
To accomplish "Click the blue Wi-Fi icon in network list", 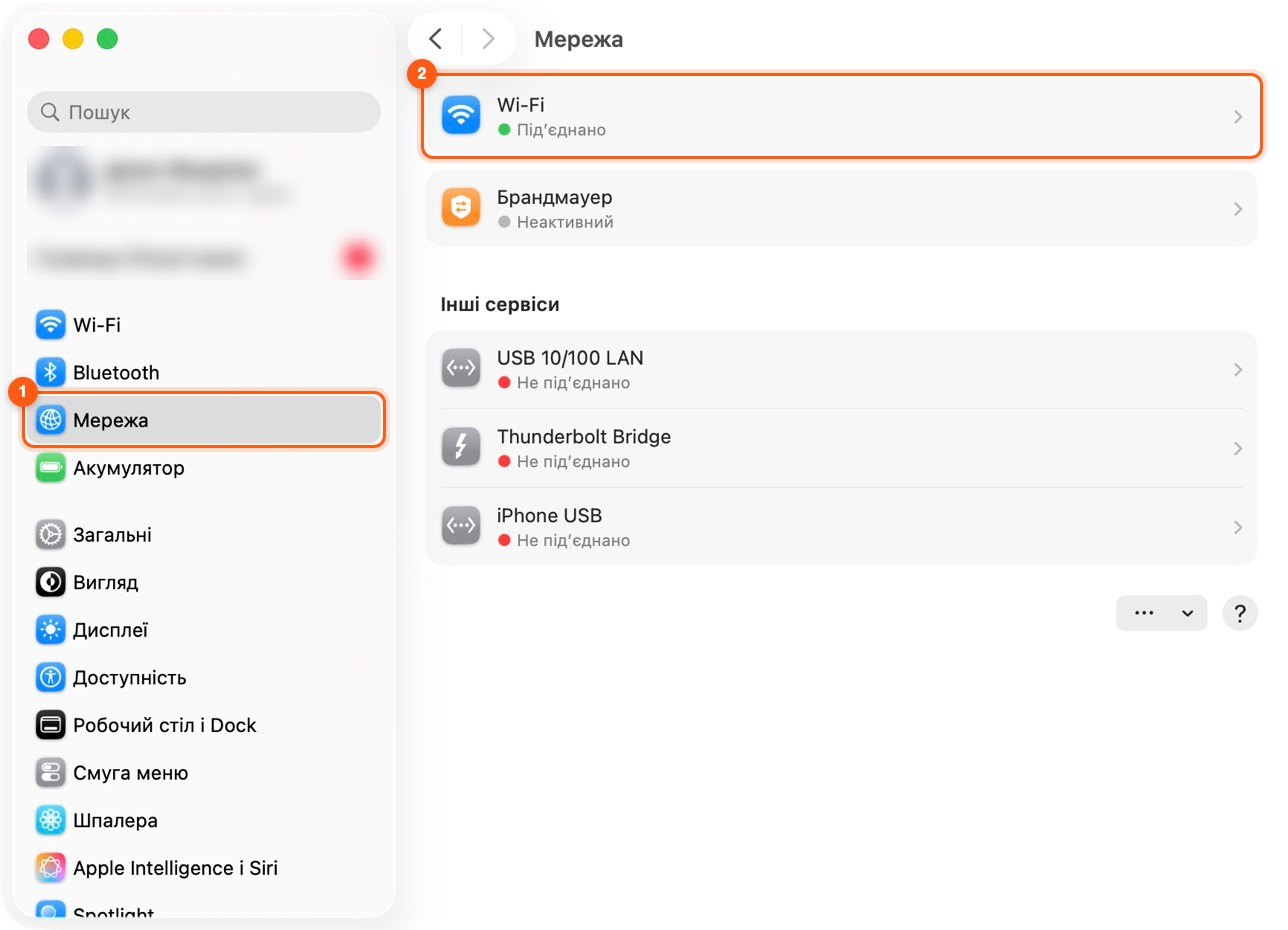I will 461,116.
